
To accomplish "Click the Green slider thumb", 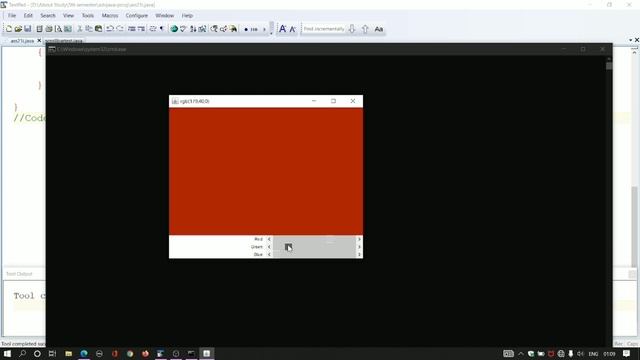I will (288, 247).
